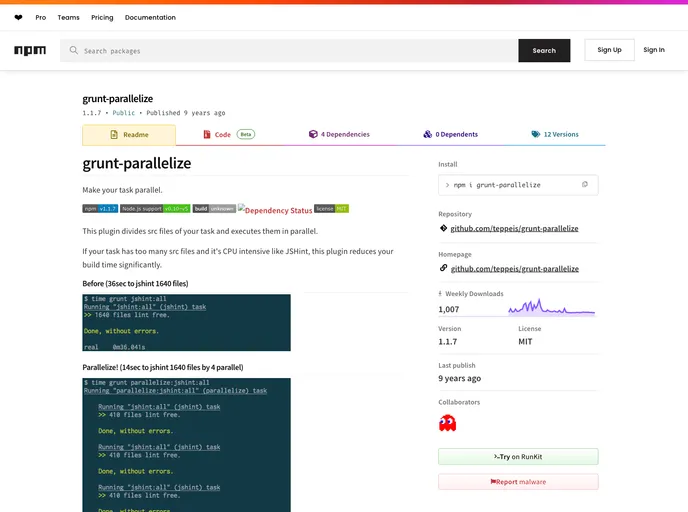
Task: Open the 0 Dependents tab
Action: (450, 134)
